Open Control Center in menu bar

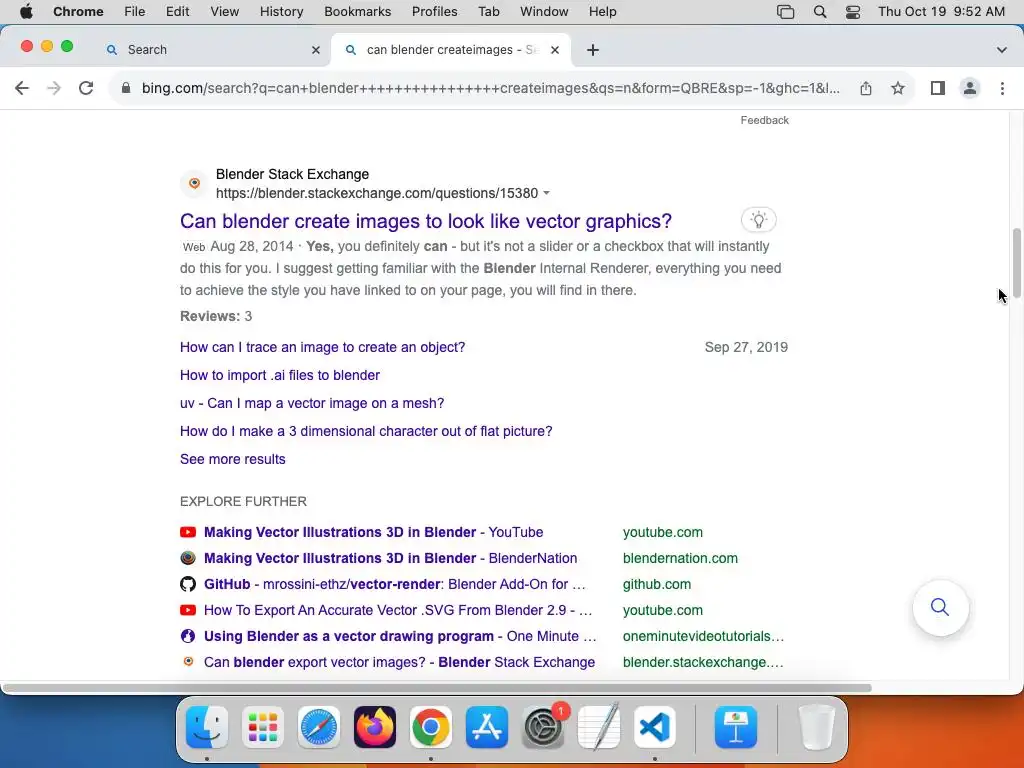(852, 12)
